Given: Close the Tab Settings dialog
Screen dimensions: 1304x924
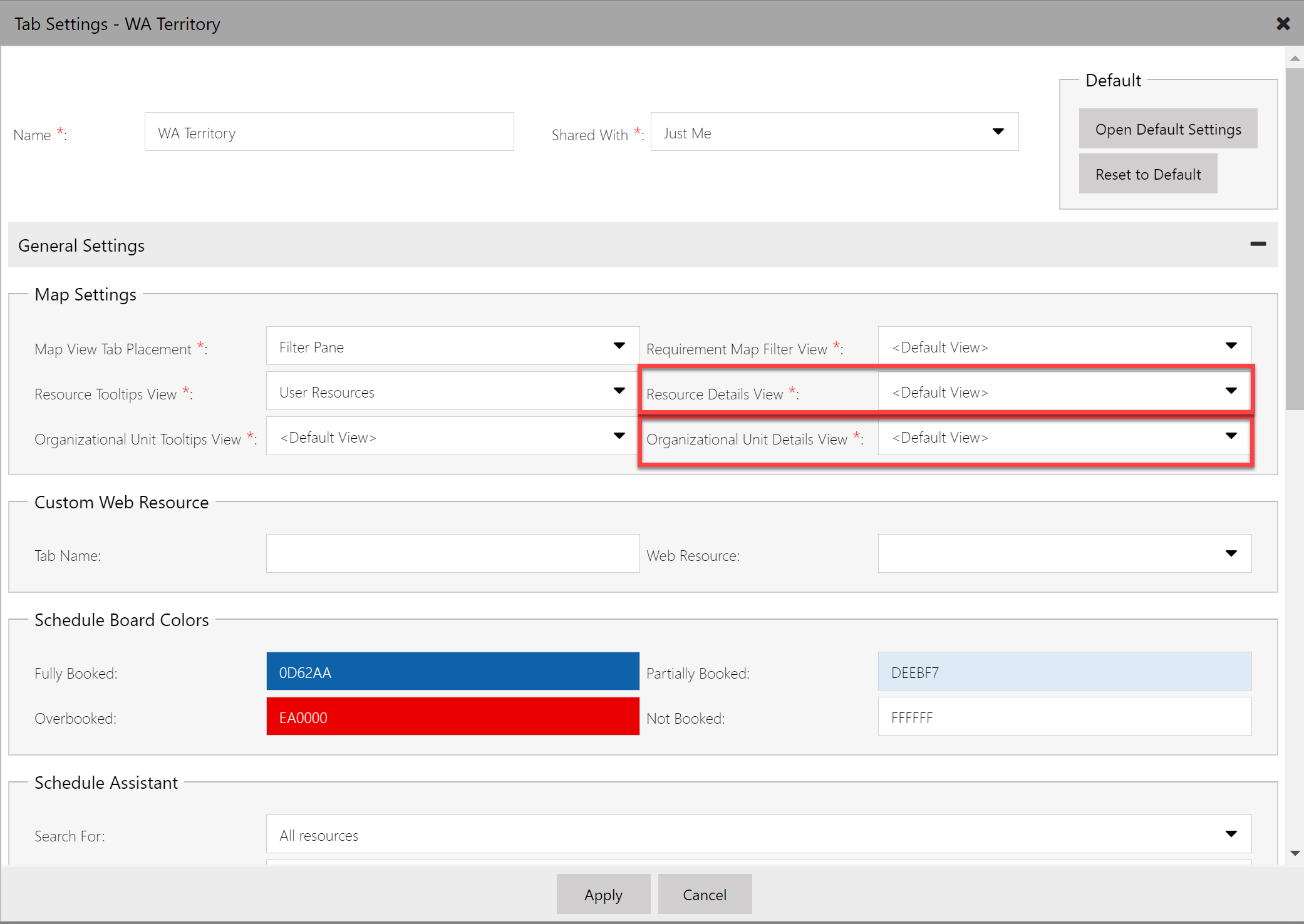Looking at the screenshot, I should [x=1283, y=23].
